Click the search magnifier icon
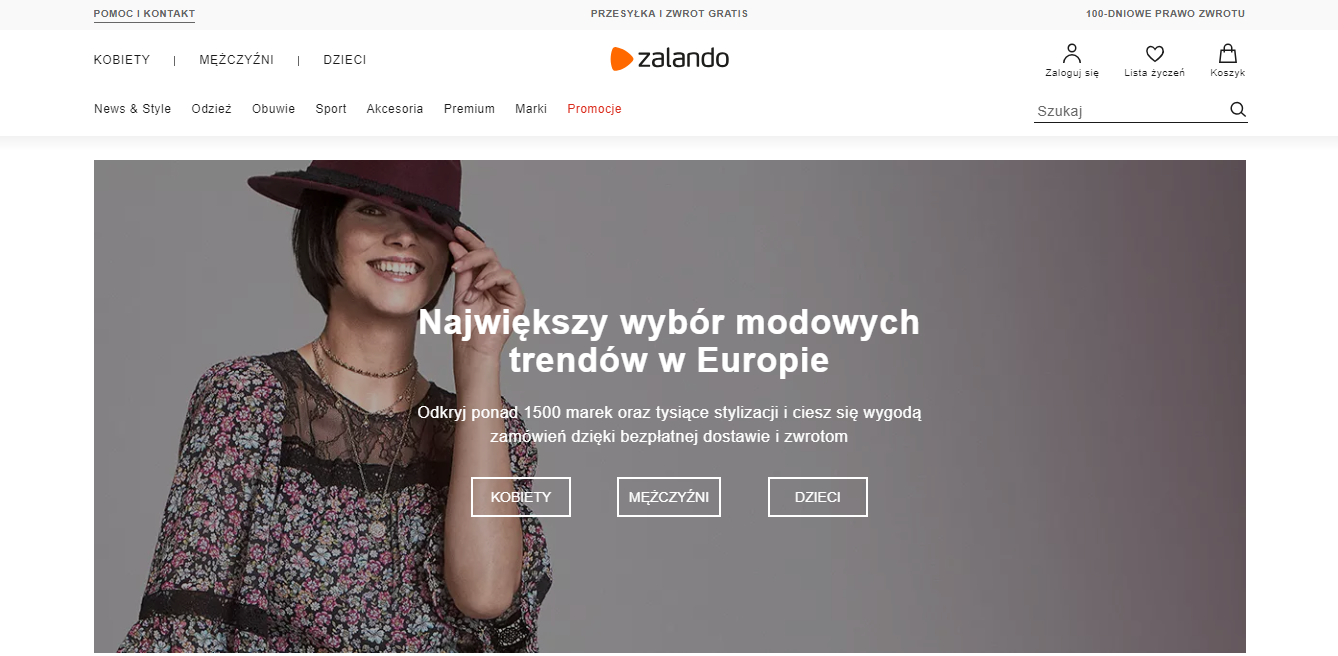The height and width of the screenshot is (656, 1338). tap(1238, 110)
